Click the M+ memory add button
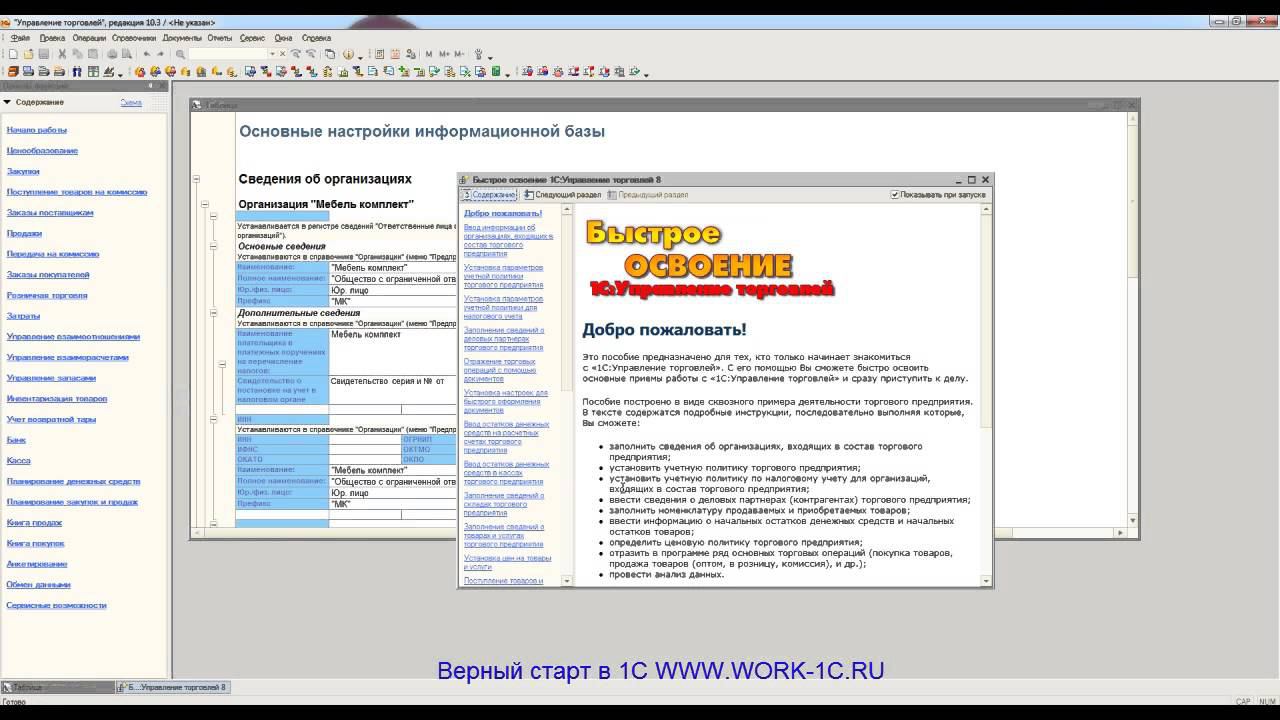This screenshot has width=1280, height=720. click(x=444, y=54)
